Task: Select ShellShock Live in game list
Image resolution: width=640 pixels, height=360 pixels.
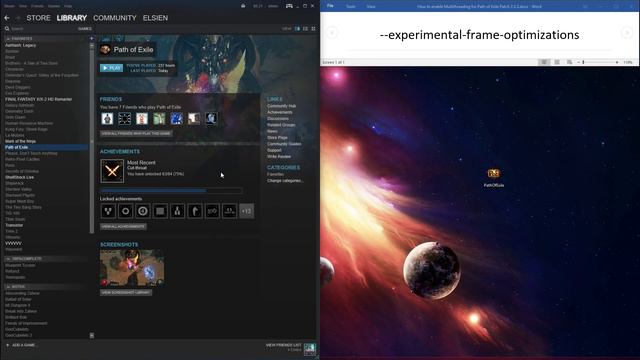Action: tap(20, 178)
